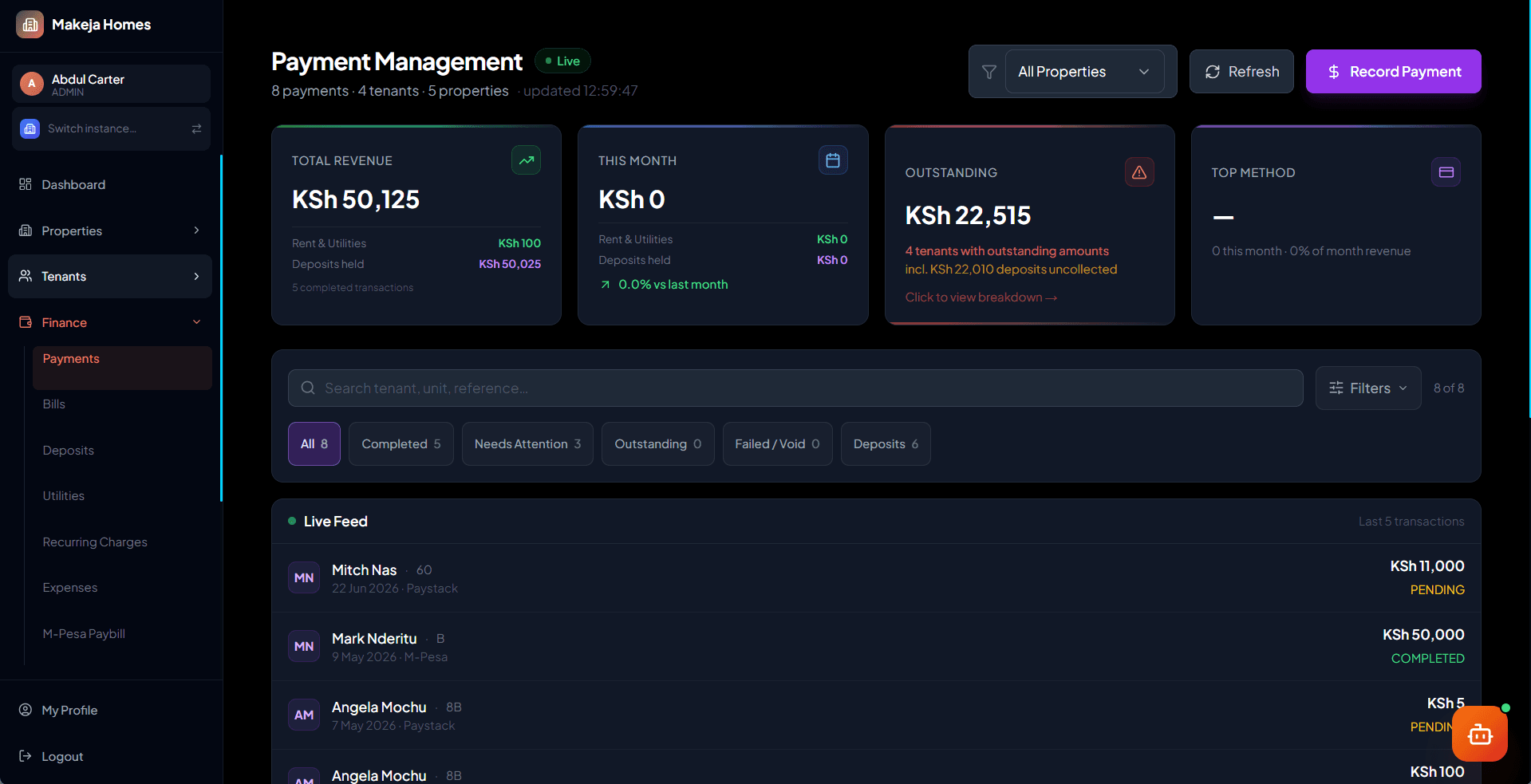Viewport: 1531px width, 784px height.
Task: Click the Live status badge
Action: [x=562, y=61]
